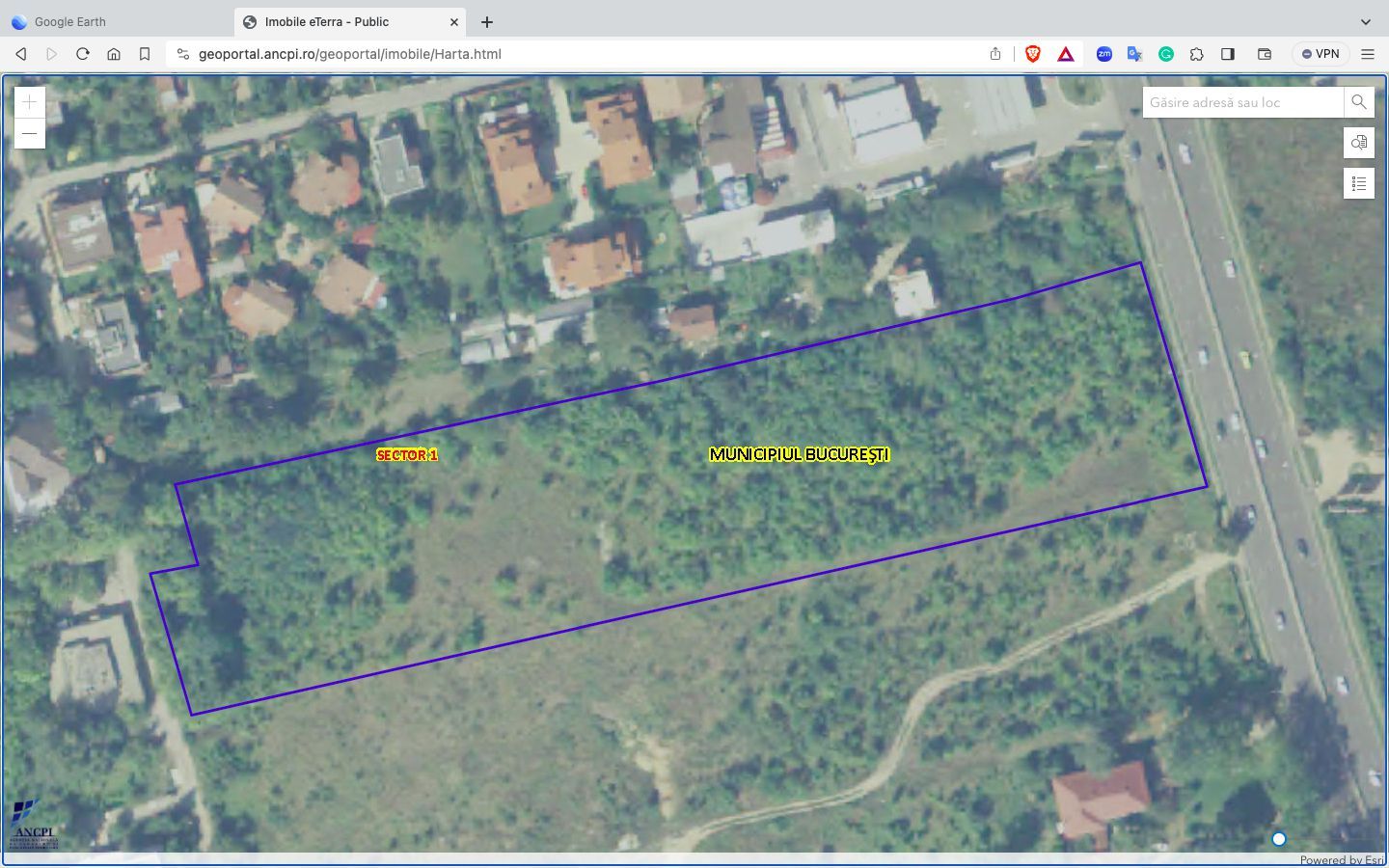This screenshot has height=868, width=1389.
Task: Open the Grammarly extension
Action: tap(1165, 54)
